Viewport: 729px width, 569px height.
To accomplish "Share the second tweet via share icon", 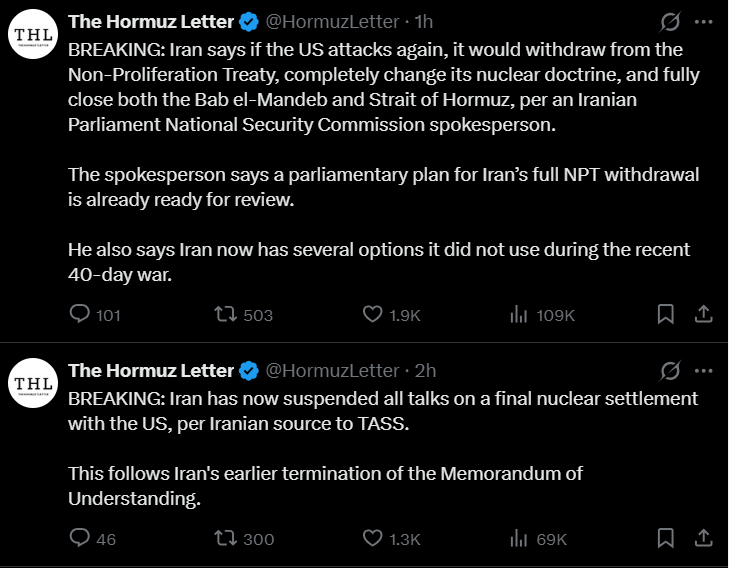I will pos(704,538).
